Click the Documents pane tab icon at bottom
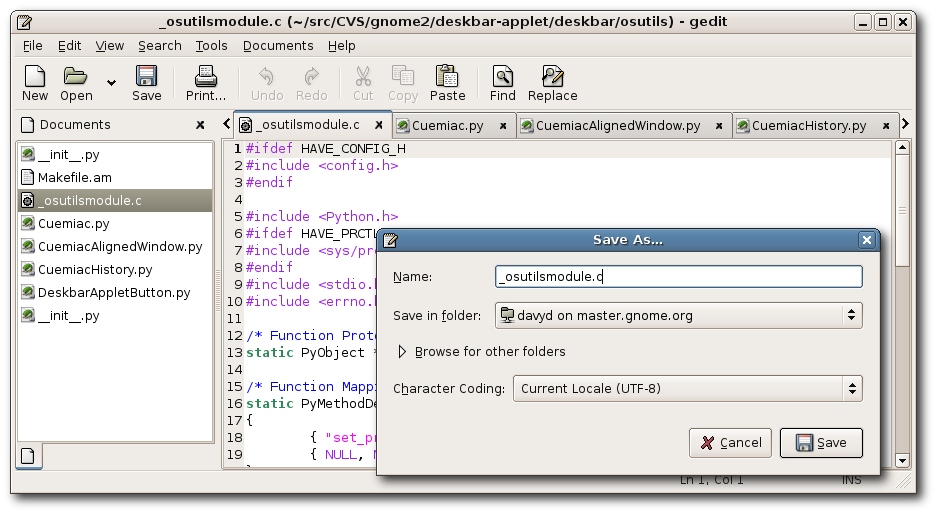937x514 pixels. click(x=27, y=456)
